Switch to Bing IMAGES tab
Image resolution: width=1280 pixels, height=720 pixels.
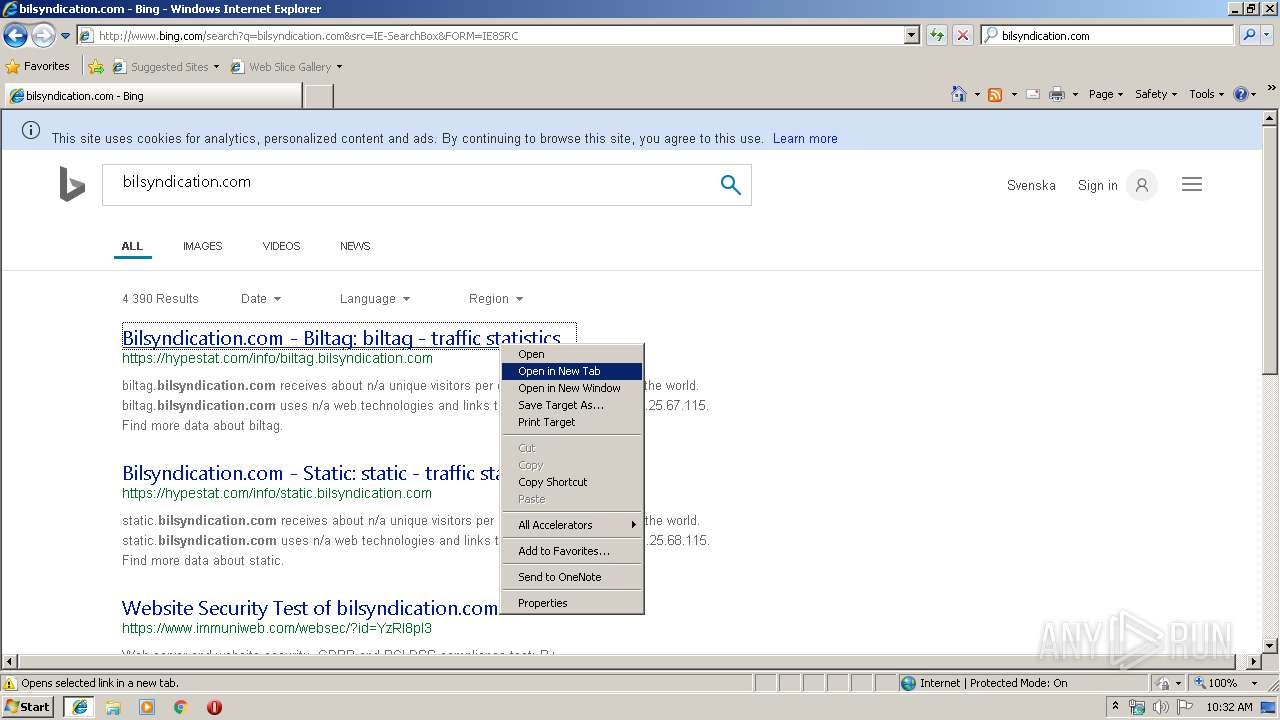coord(202,246)
